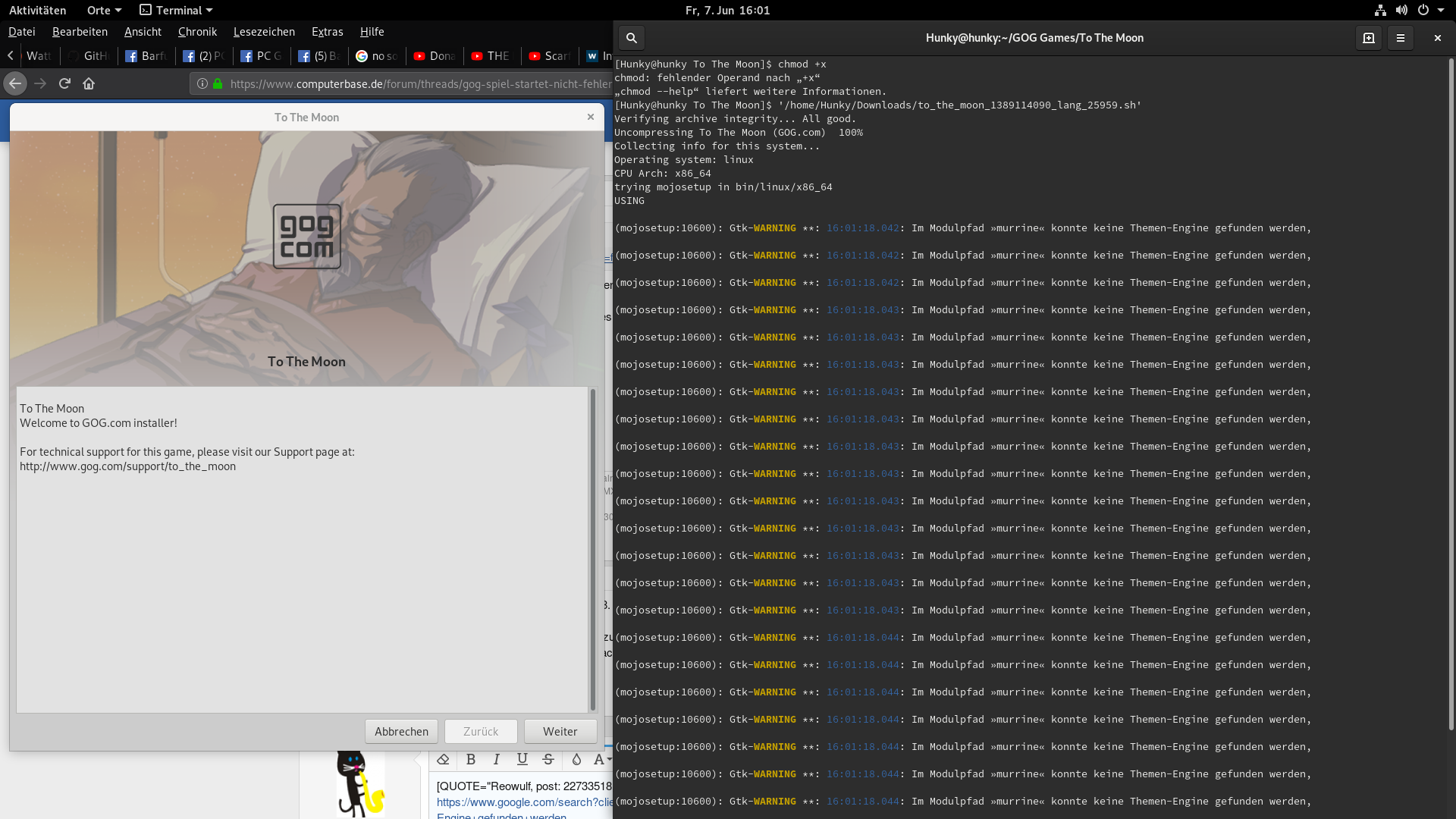Viewport: 1456px width, 819px height.
Task: Click the terminal search icon
Action: (x=631, y=38)
